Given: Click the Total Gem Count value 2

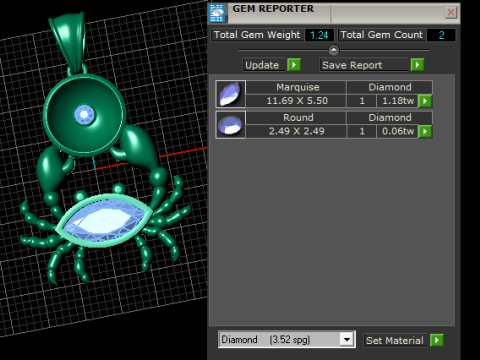Looking at the screenshot, I should pyautogui.click(x=441, y=35).
